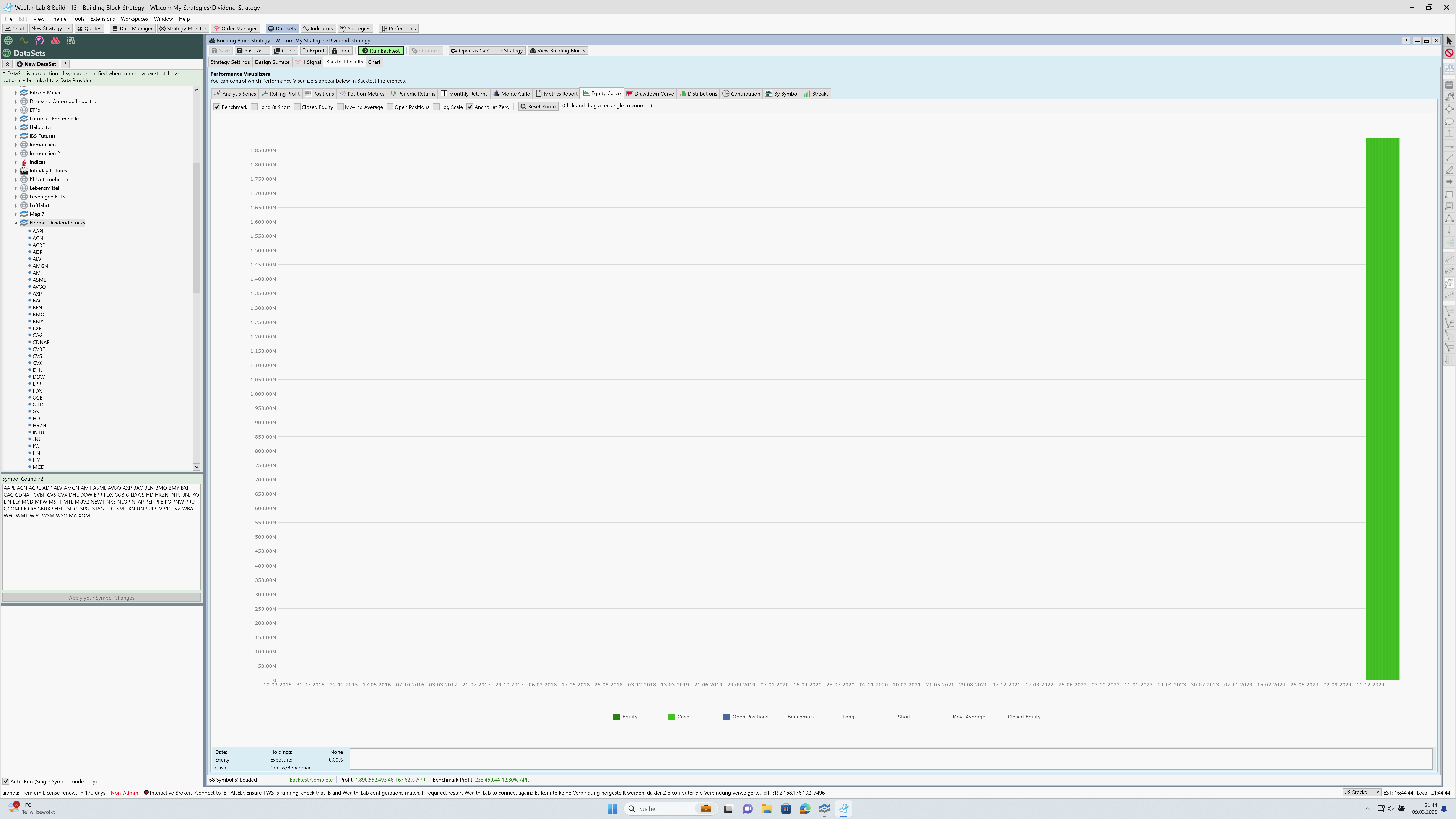The height and width of the screenshot is (819, 1456).
Task: Collapse Normal Dividend Stocks node
Action: [x=16, y=223]
